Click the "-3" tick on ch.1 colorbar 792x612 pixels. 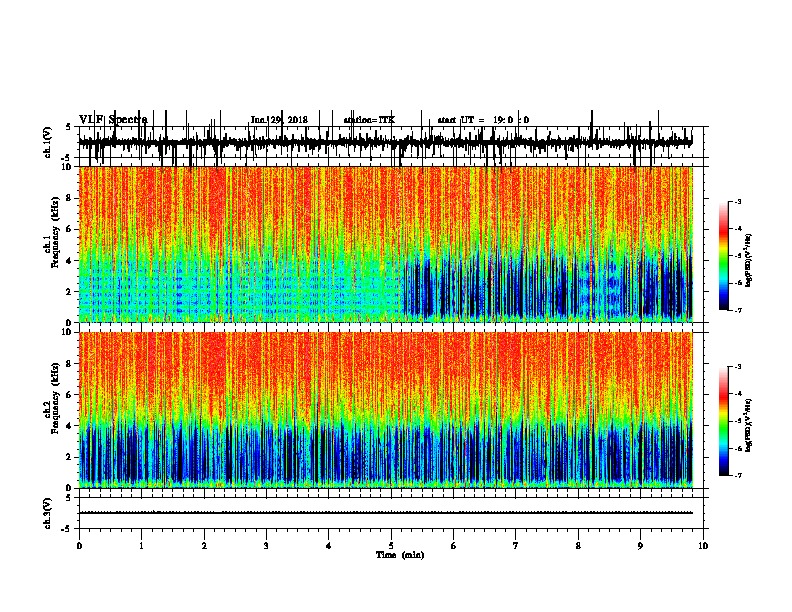coord(738,202)
